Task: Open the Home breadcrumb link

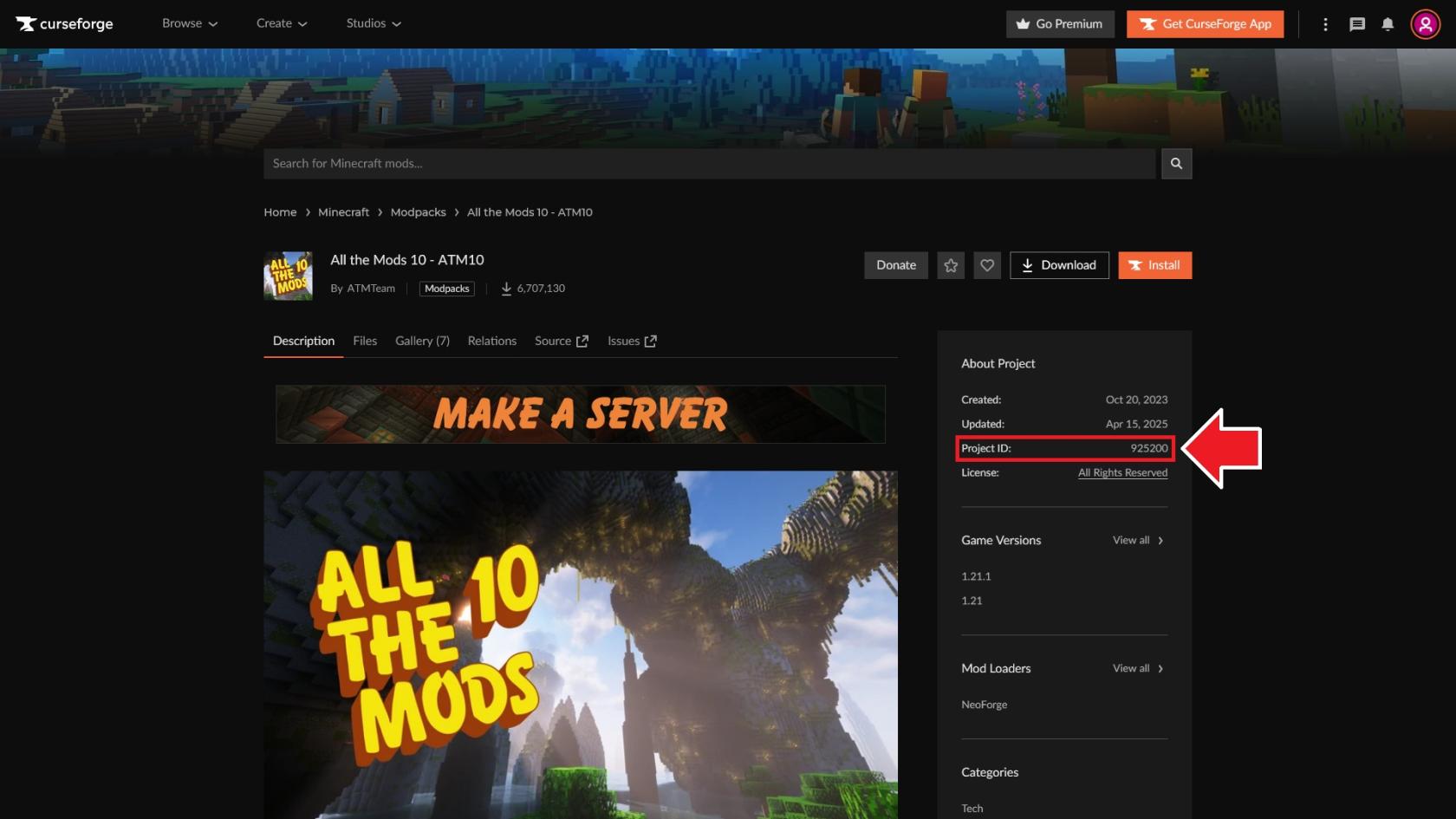Action: 280,212
